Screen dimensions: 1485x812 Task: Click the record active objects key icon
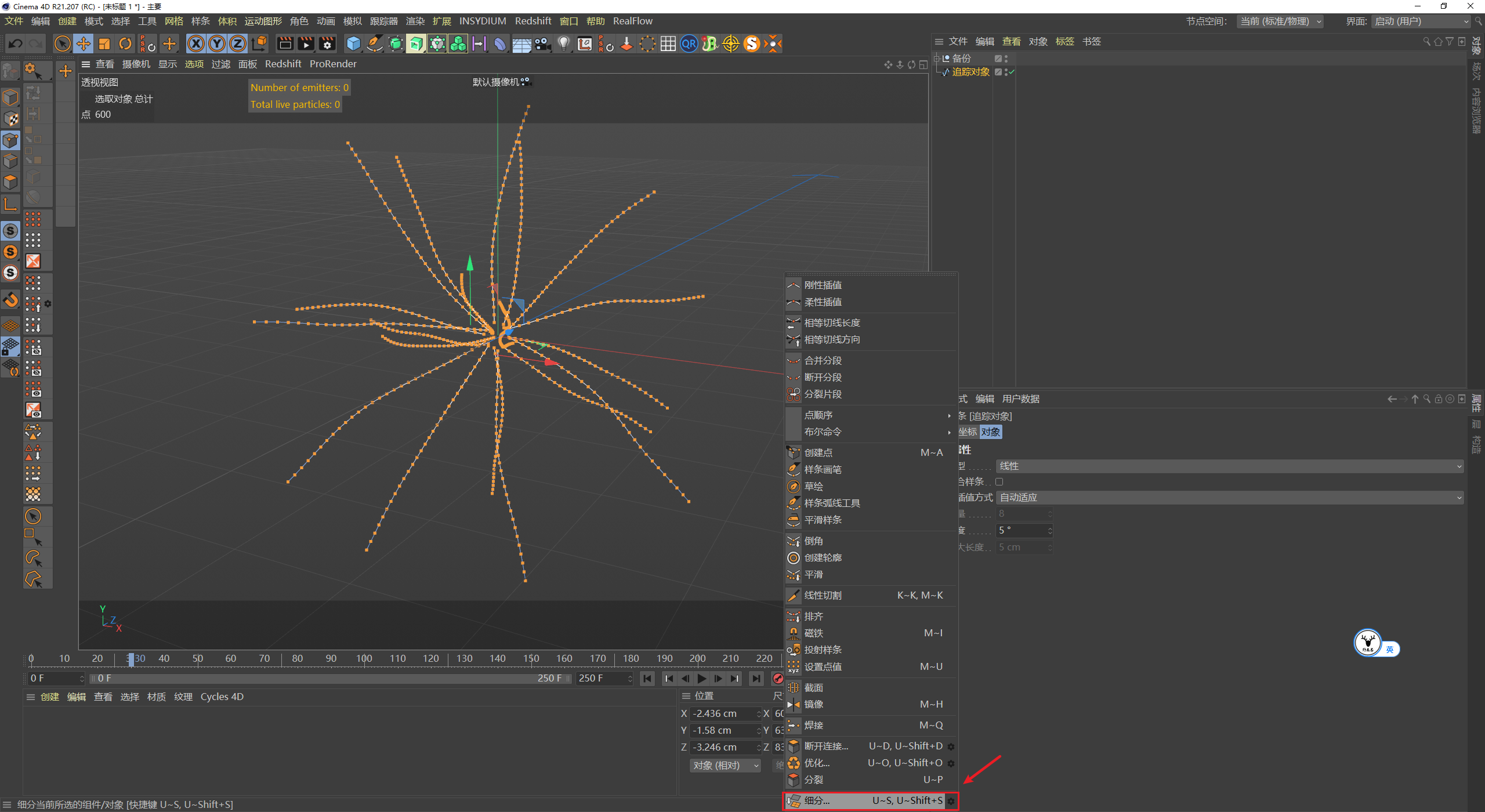778,678
